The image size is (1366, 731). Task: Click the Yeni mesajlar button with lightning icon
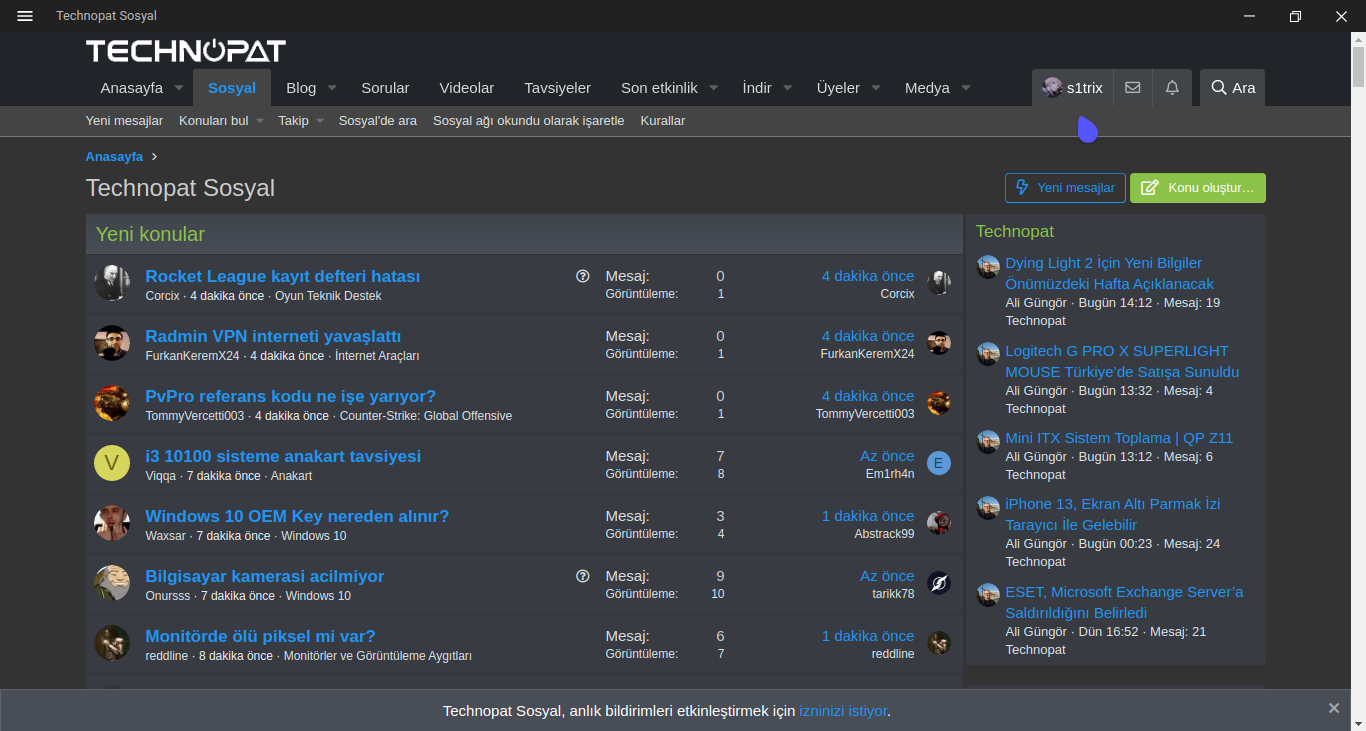pyautogui.click(x=1065, y=188)
